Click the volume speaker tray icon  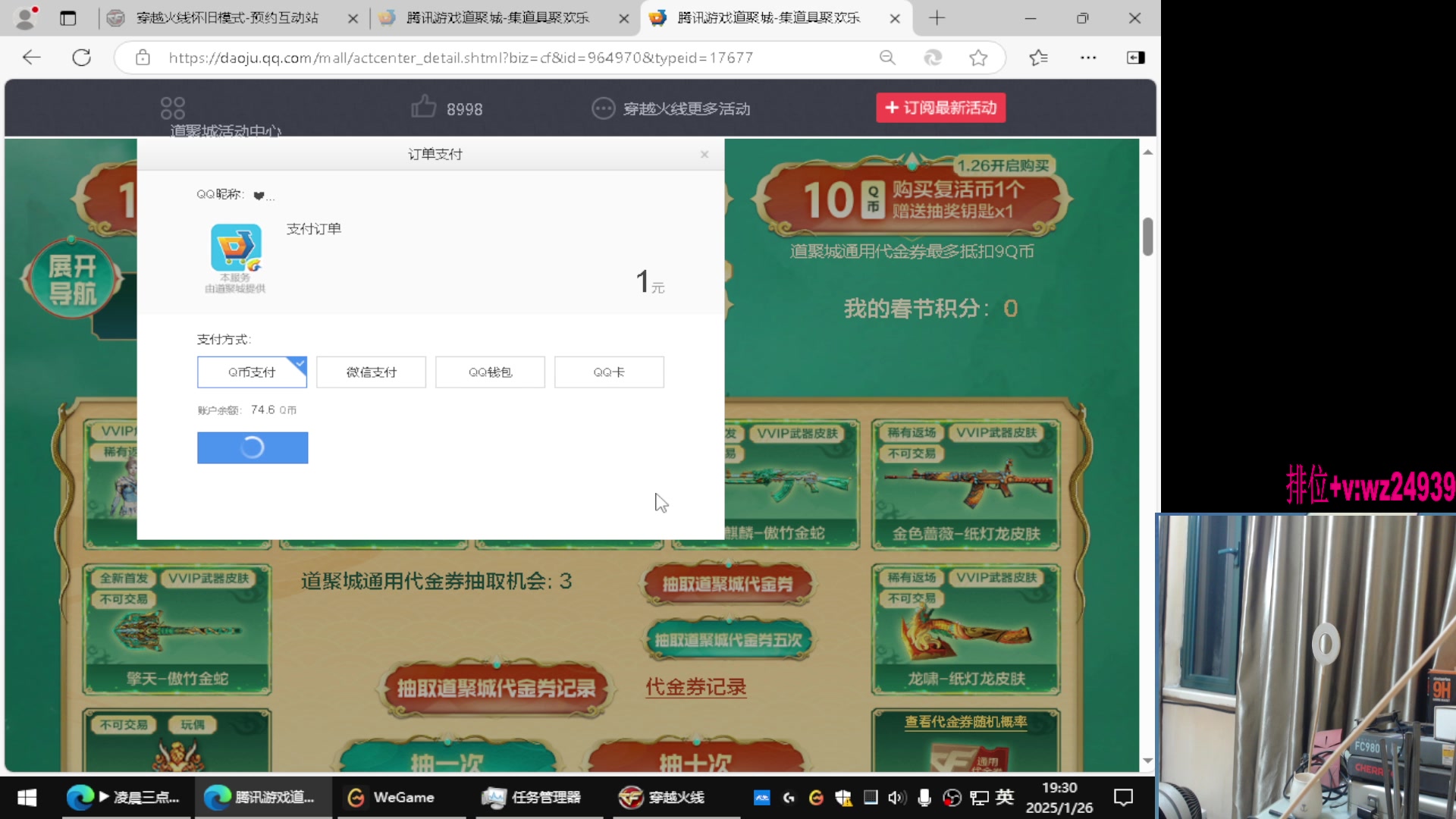(x=896, y=798)
